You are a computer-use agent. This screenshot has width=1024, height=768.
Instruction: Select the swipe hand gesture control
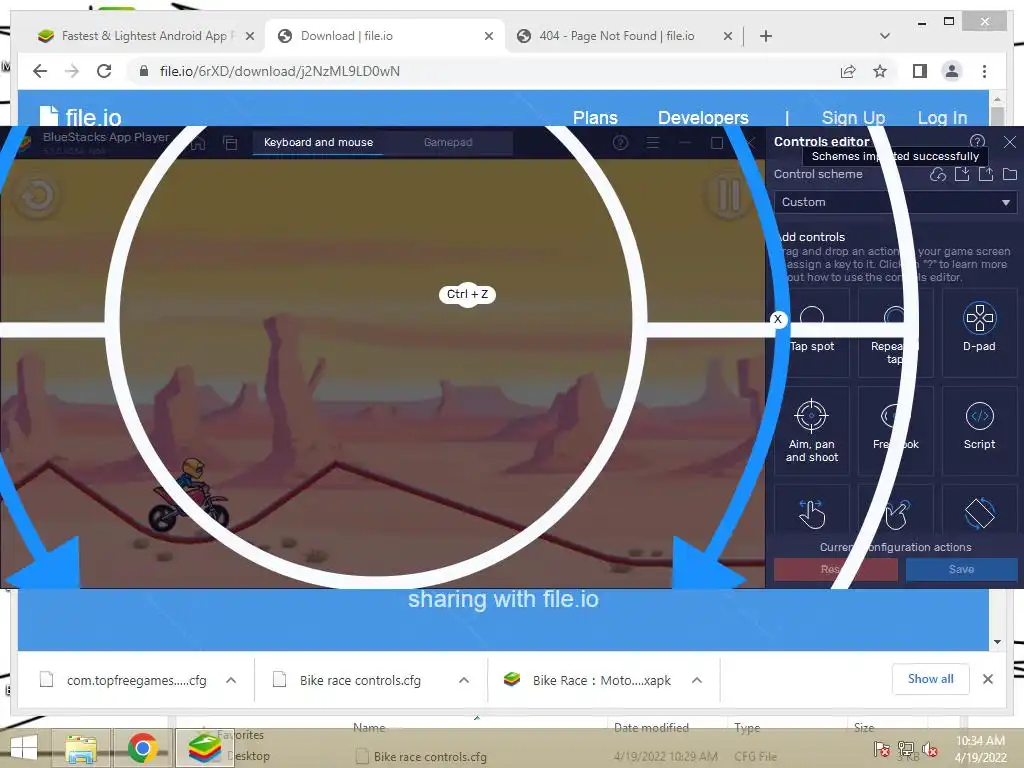(811, 513)
